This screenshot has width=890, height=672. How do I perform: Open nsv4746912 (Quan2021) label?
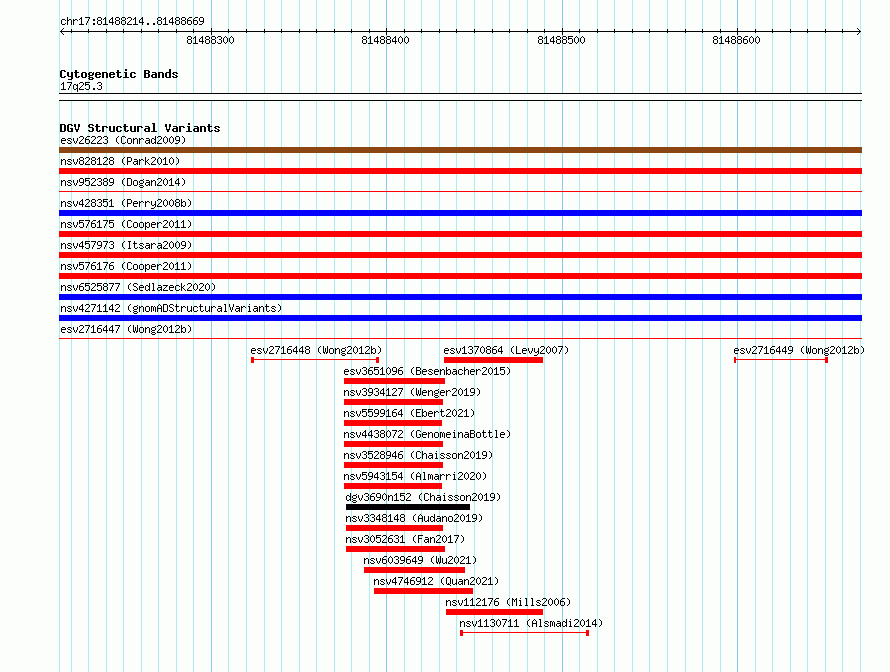point(436,581)
